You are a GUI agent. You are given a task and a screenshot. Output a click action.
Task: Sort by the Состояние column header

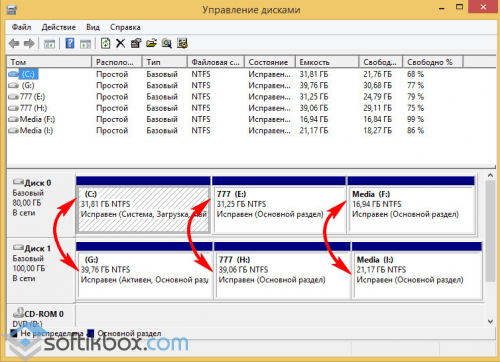click(270, 62)
